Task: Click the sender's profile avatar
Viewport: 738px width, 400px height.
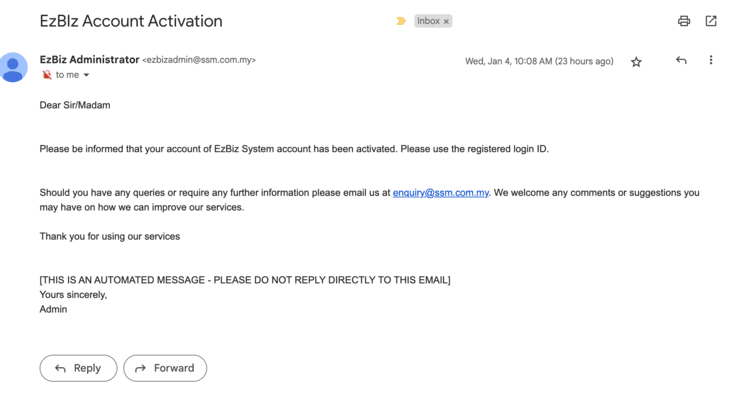Action: (x=14, y=67)
